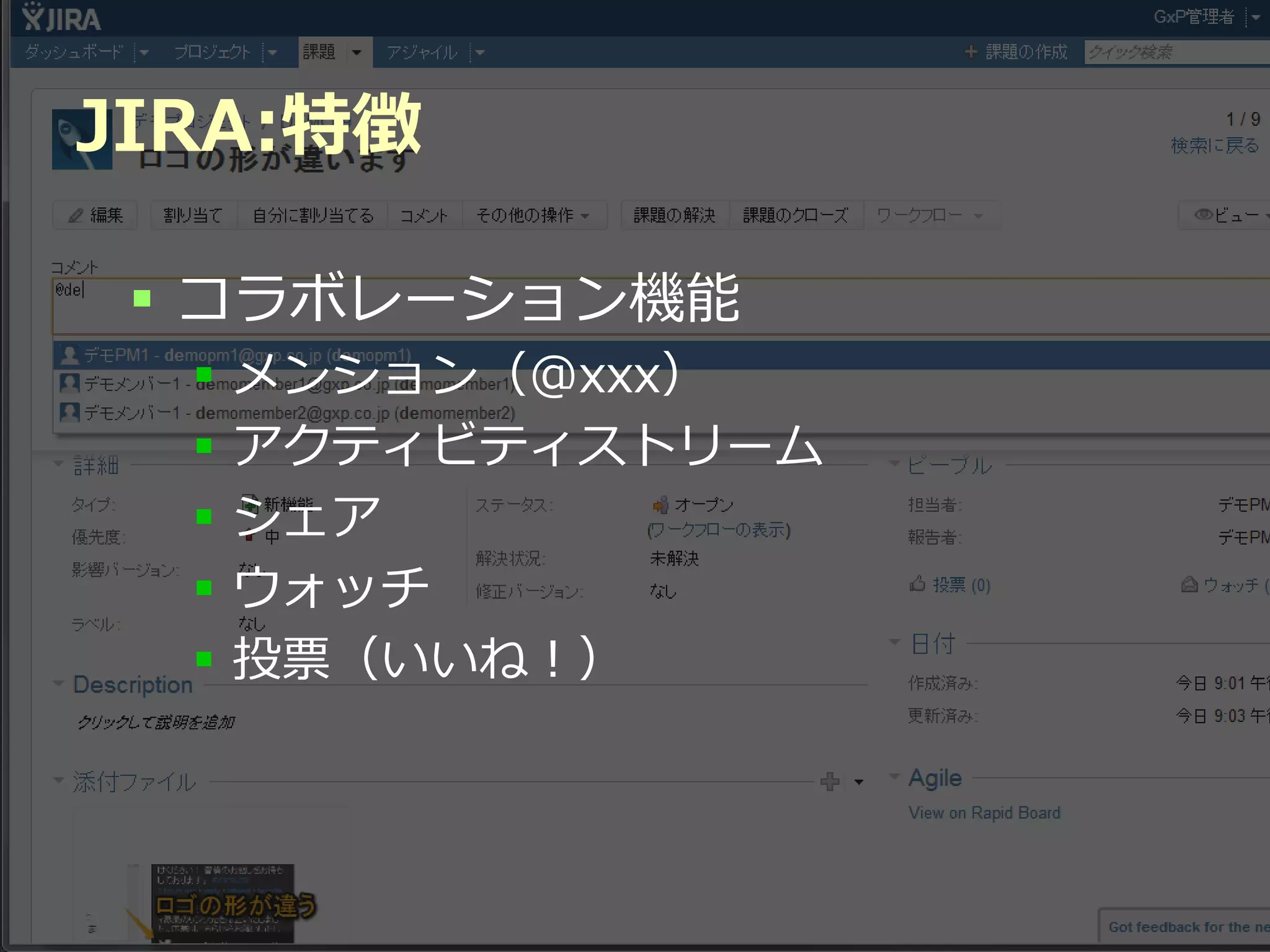
Task: Click the JIRA logo
Action: click(61, 17)
